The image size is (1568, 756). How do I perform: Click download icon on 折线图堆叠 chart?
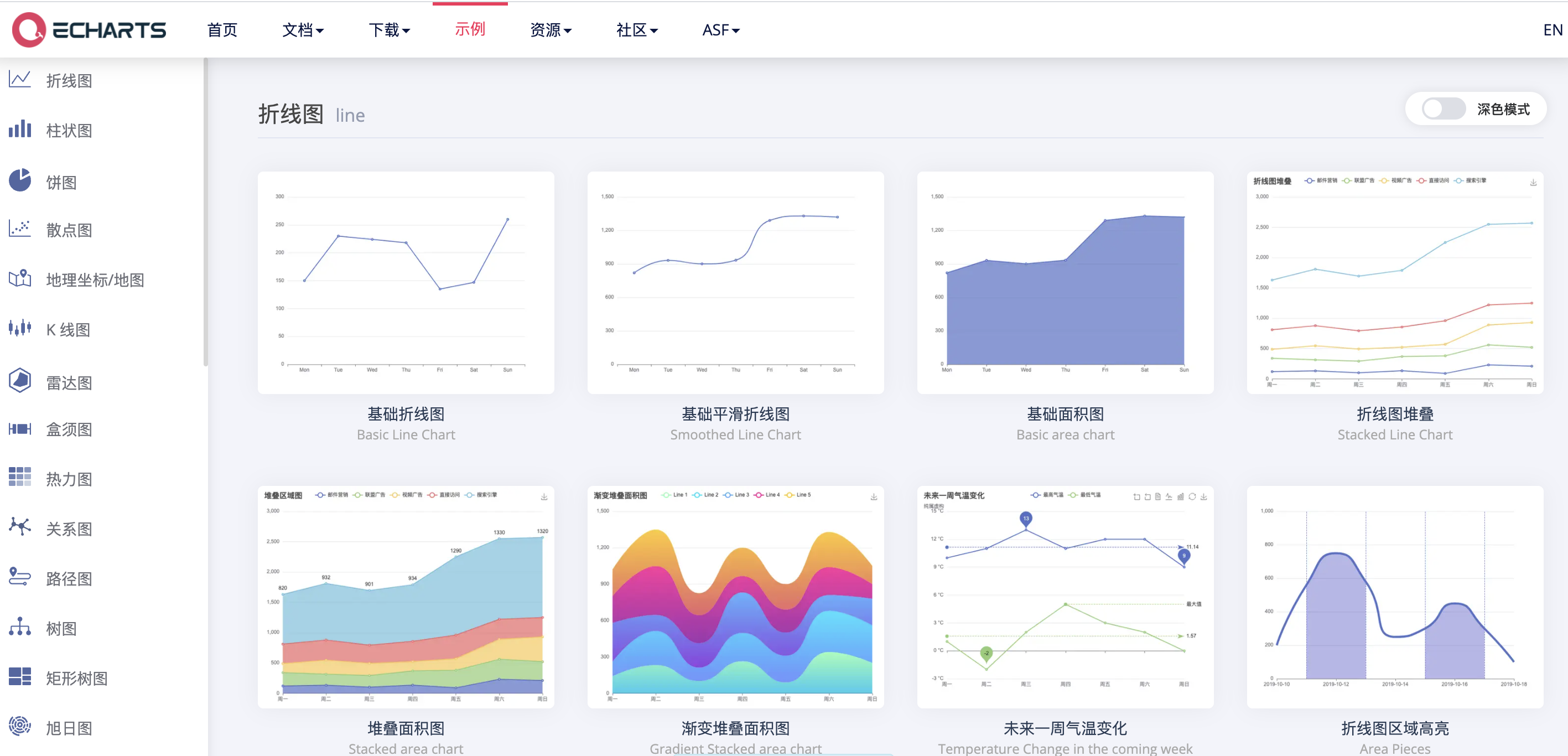[x=1533, y=183]
